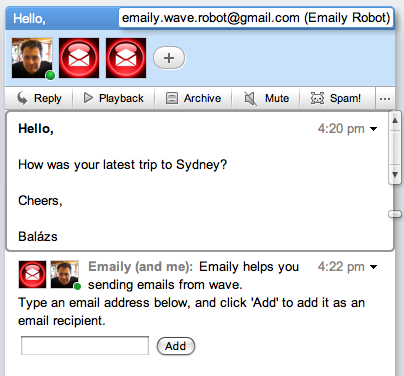This screenshot has height=376, width=404.
Task: Click the 4:20 pm timestamp
Action: [x=341, y=129]
